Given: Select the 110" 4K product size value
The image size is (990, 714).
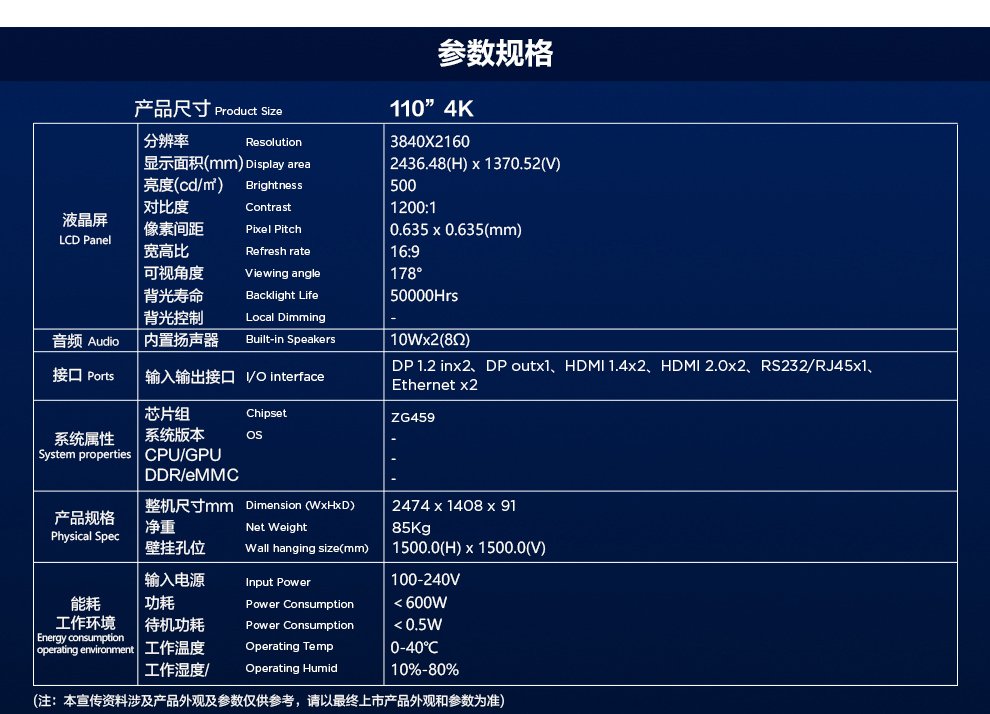Looking at the screenshot, I should (431, 109).
